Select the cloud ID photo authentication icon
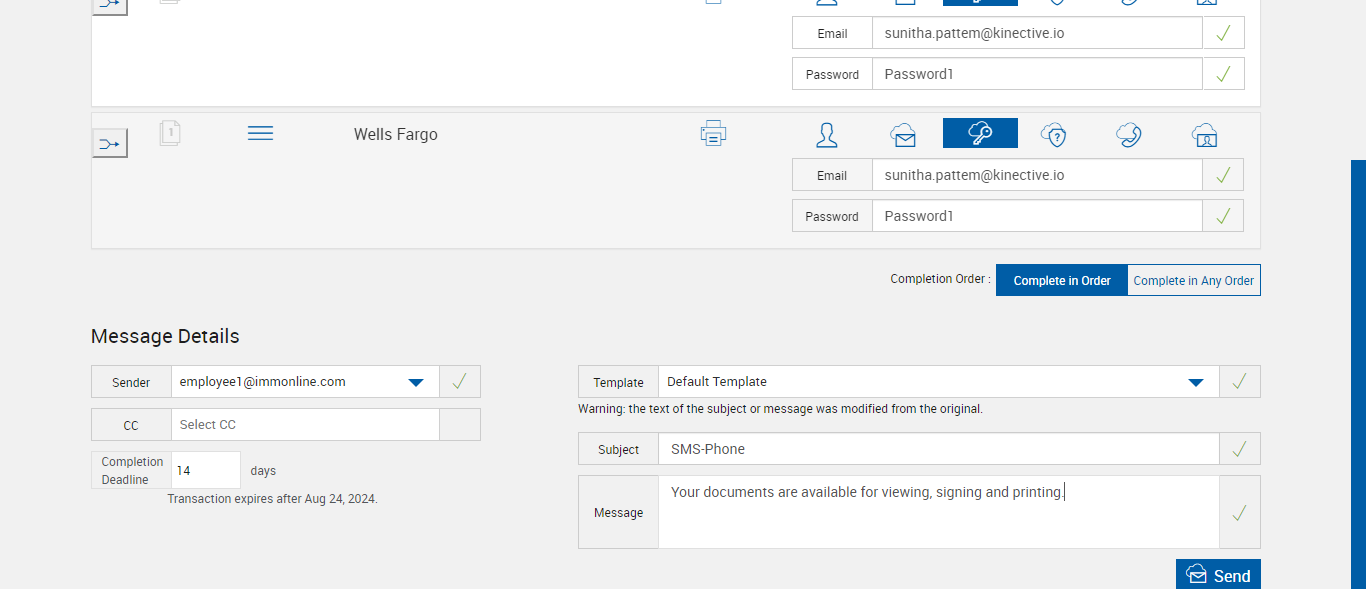Viewport: 1366px width, 589px height. point(1204,135)
